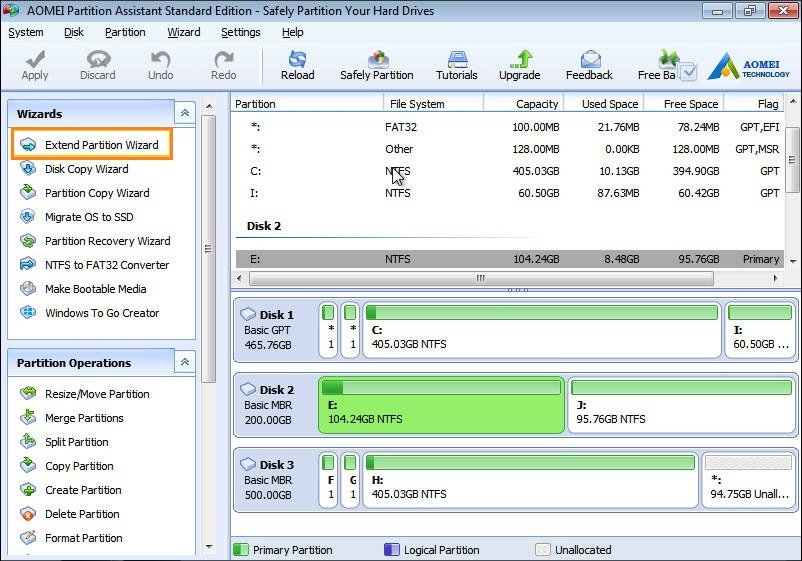Open Safely Partition tool icon
This screenshot has height=561, width=802.
(377, 59)
